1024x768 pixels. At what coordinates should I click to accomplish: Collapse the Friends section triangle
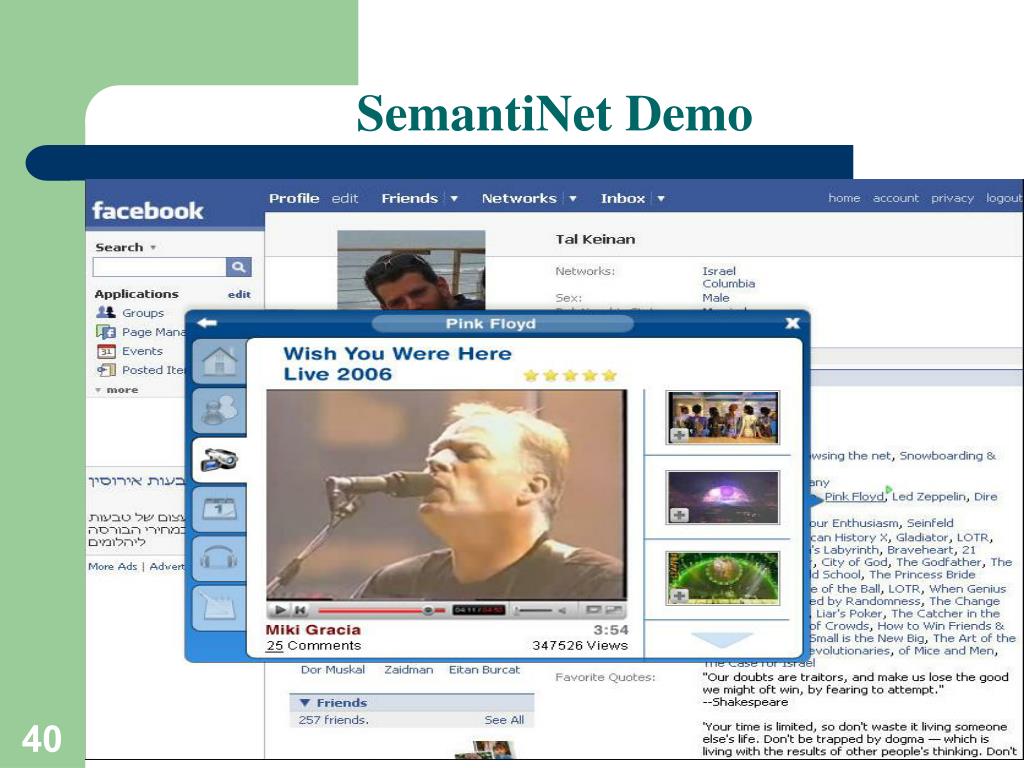coord(304,703)
